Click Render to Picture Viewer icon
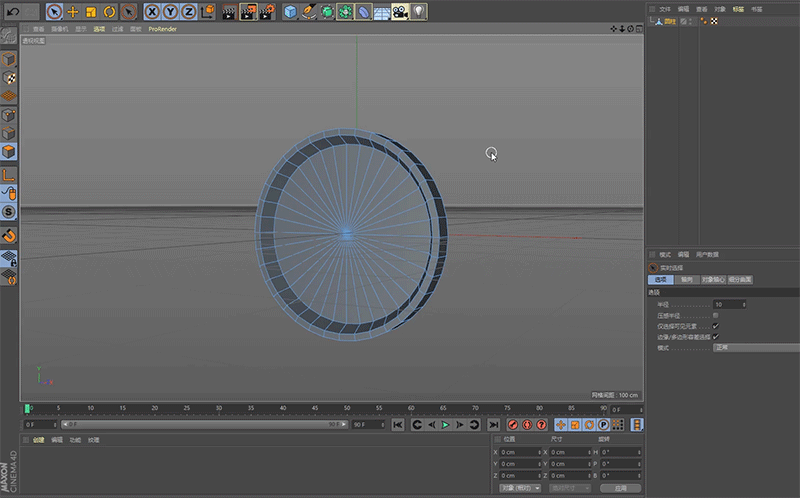Image resolution: width=800 pixels, height=498 pixels. (x=248, y=11)
